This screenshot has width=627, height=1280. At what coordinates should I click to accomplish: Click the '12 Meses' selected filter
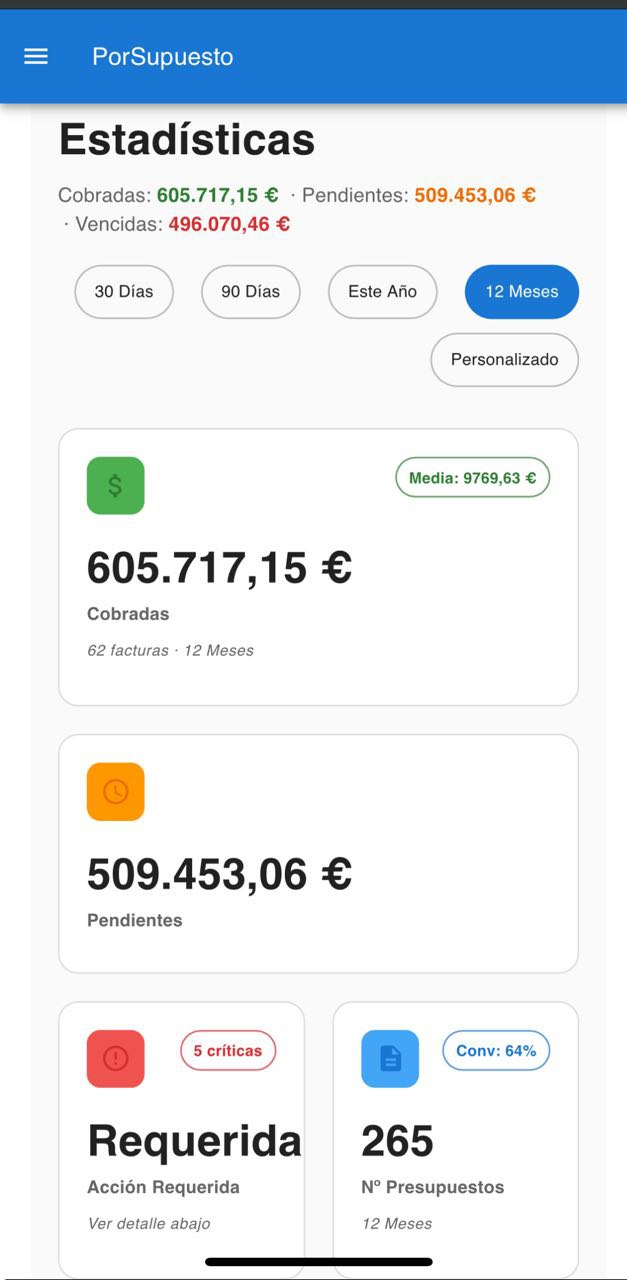(521, 291)
